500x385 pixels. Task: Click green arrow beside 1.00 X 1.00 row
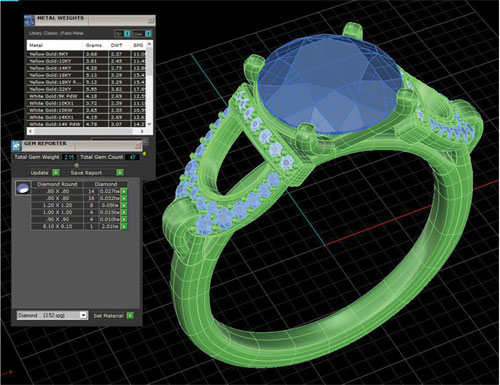click(124, 212)
